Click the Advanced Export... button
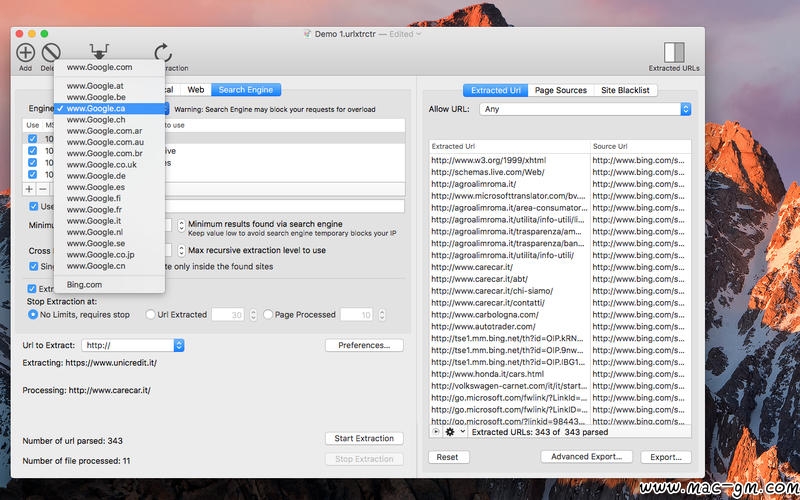The image size is (800, 500). [x=586, y=457]
